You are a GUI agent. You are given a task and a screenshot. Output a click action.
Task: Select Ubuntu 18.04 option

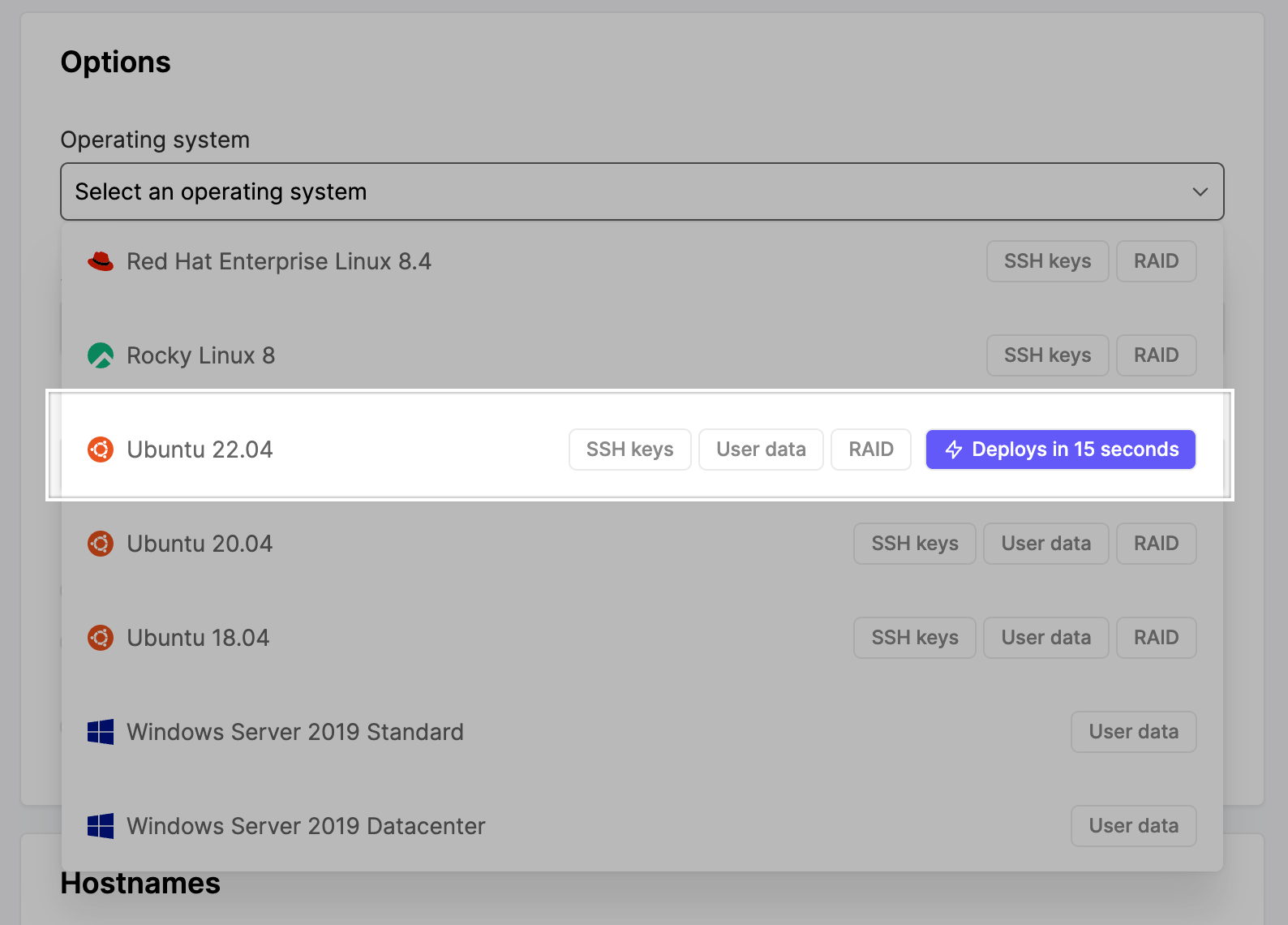[642, 638]
